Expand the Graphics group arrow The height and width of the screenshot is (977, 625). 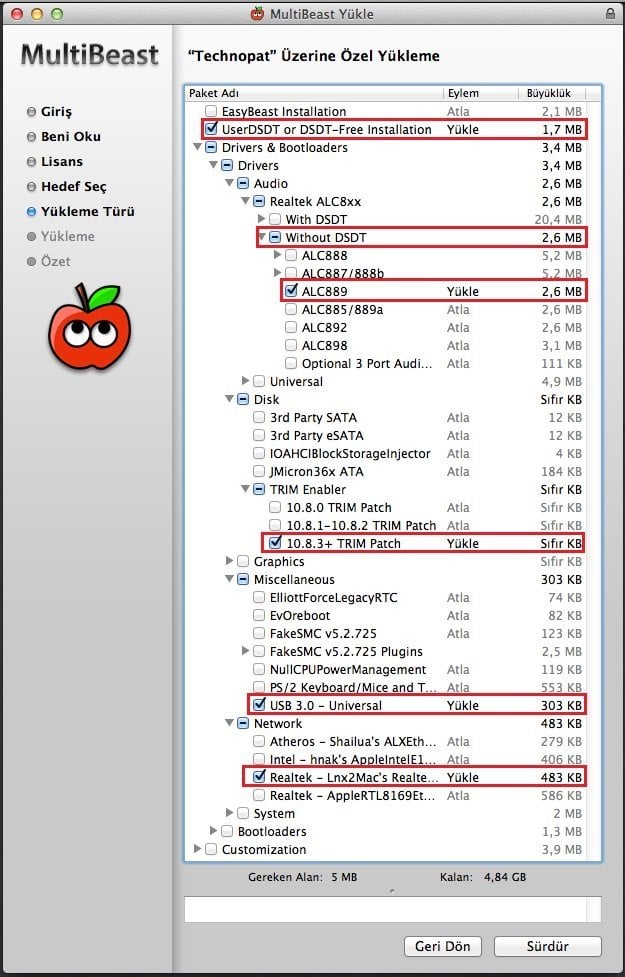coord(229,561)
